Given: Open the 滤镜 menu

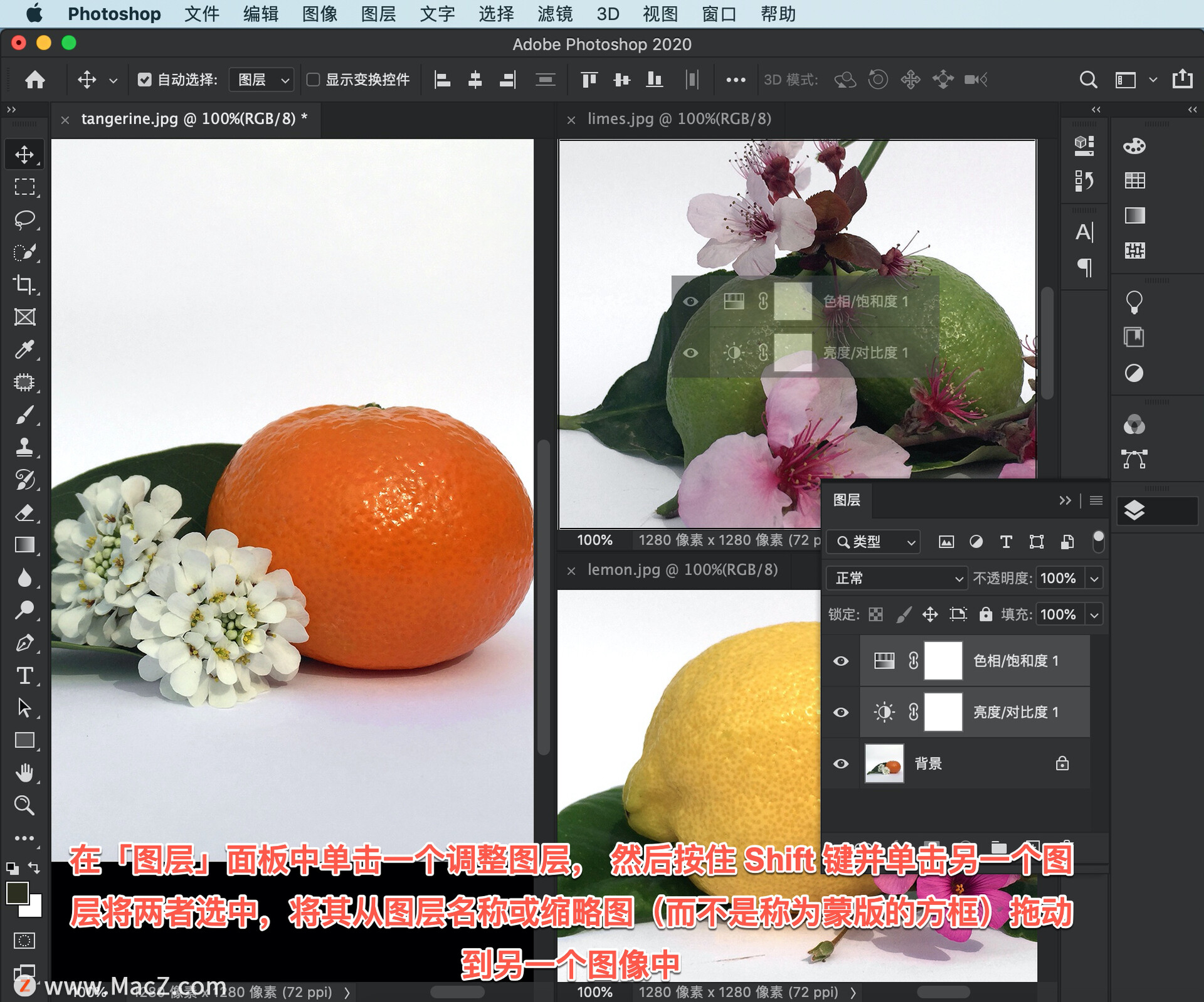Looking at the screenshot, I should 554,14.
